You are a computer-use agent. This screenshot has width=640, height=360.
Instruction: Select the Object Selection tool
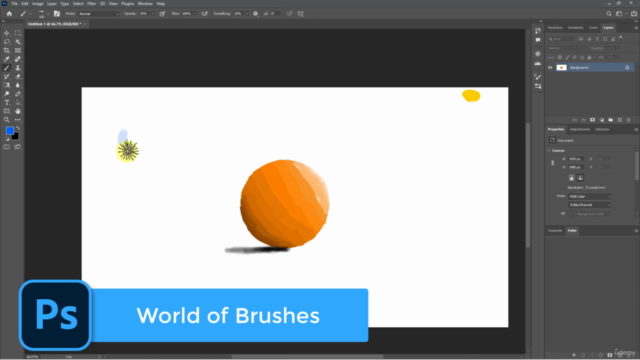(18, 42)
